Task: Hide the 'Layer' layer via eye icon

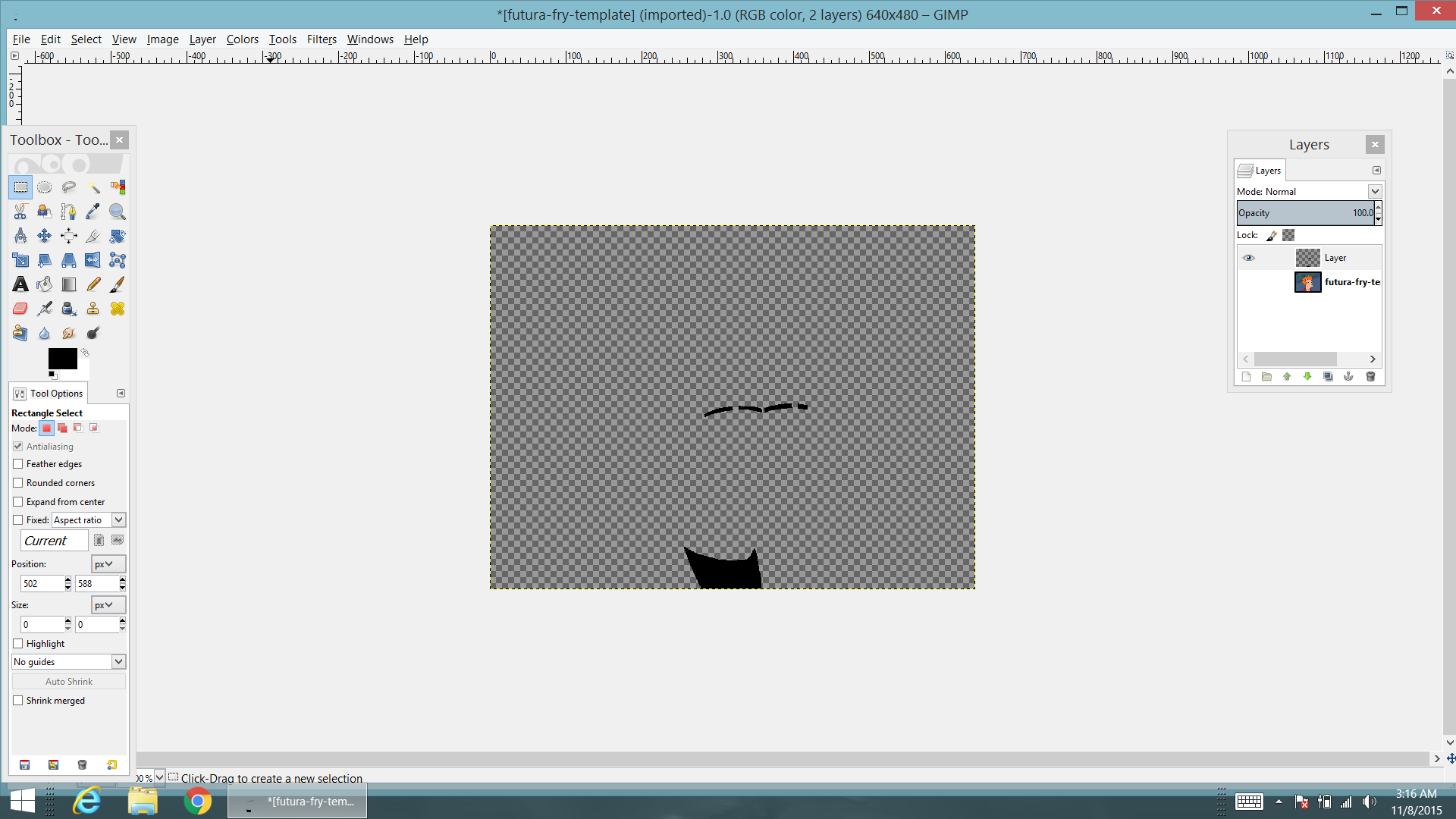Action: [1248, 258]
